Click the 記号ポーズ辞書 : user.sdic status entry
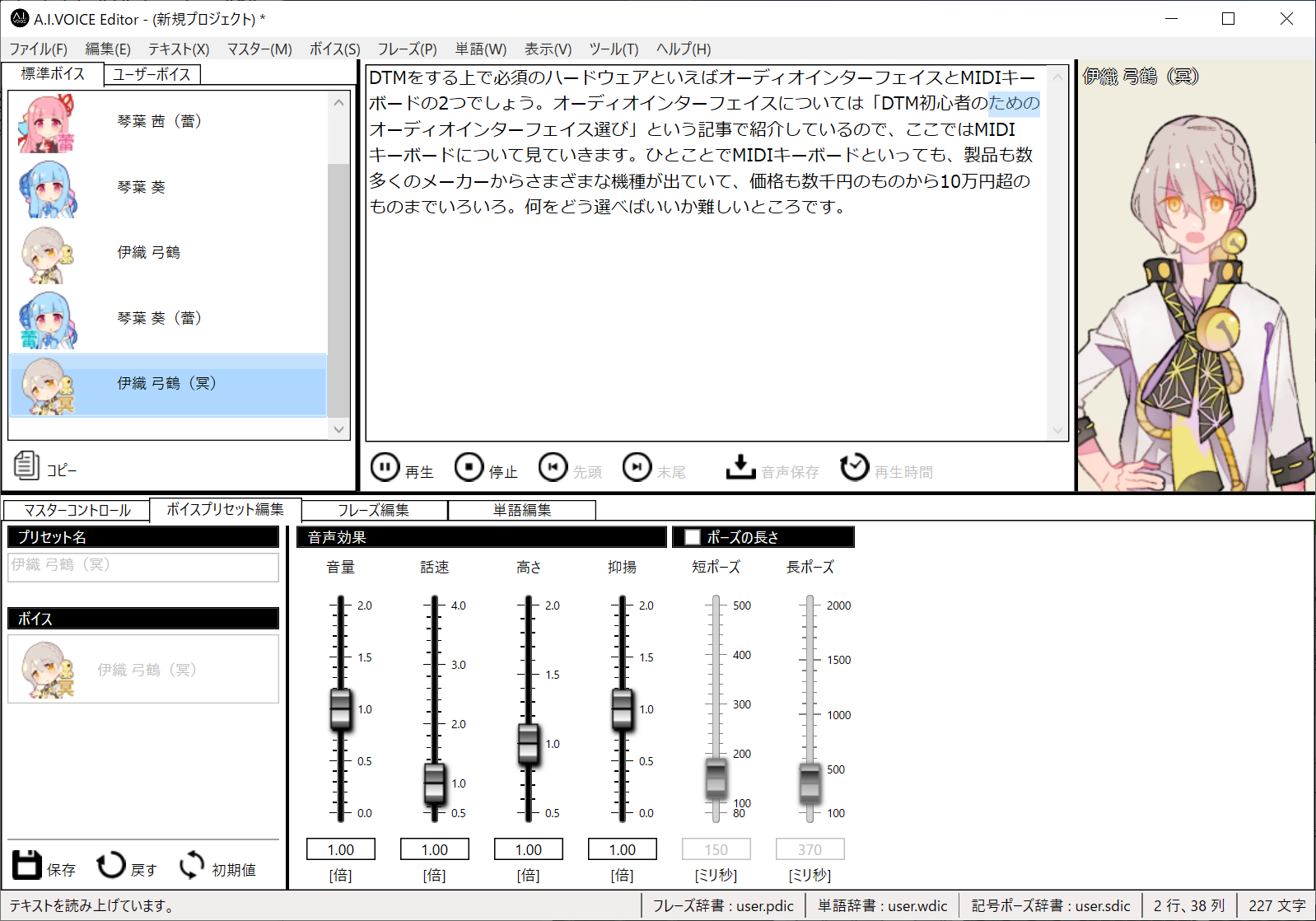 click(1051, 905)
